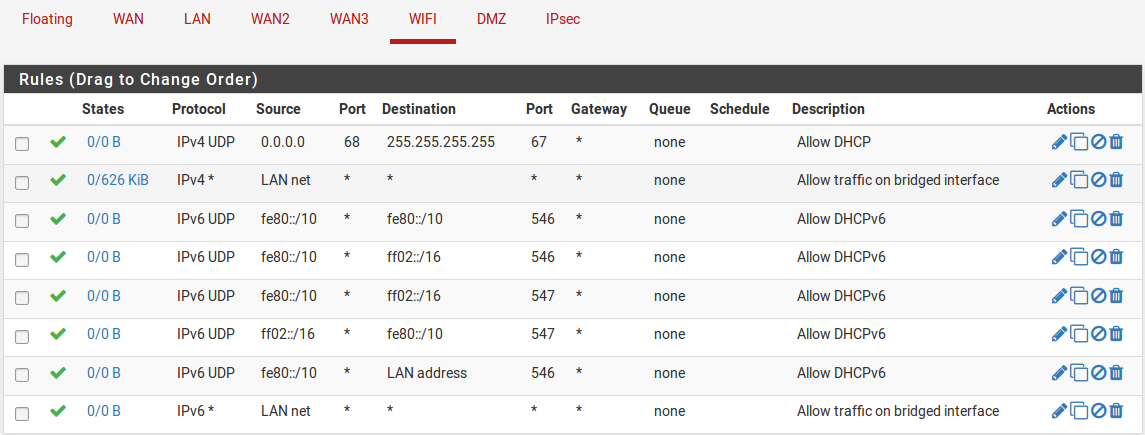Click 0/0 B states link for Allow DHCP
The width and height of the screenshot is (1145, 435).
tap(104, 142)
